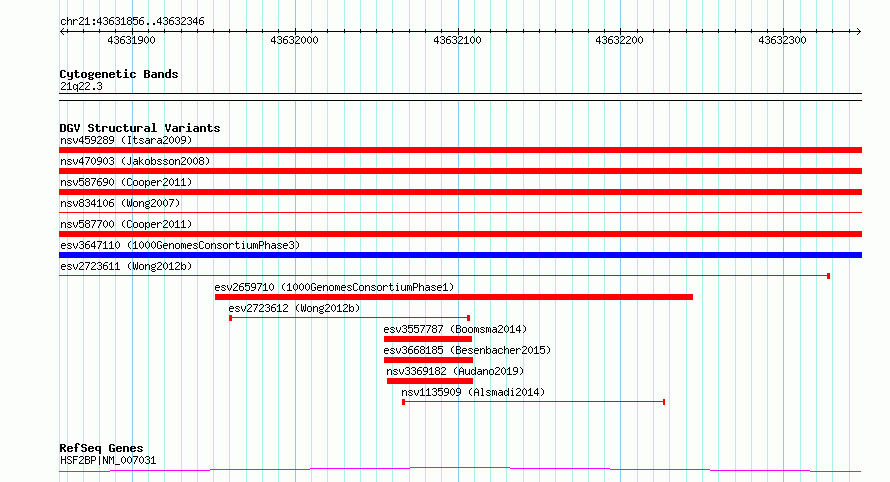890x482 pixels.
Task: Open the nsv3369182 (Audano2019) label
Action: point(455,371)
